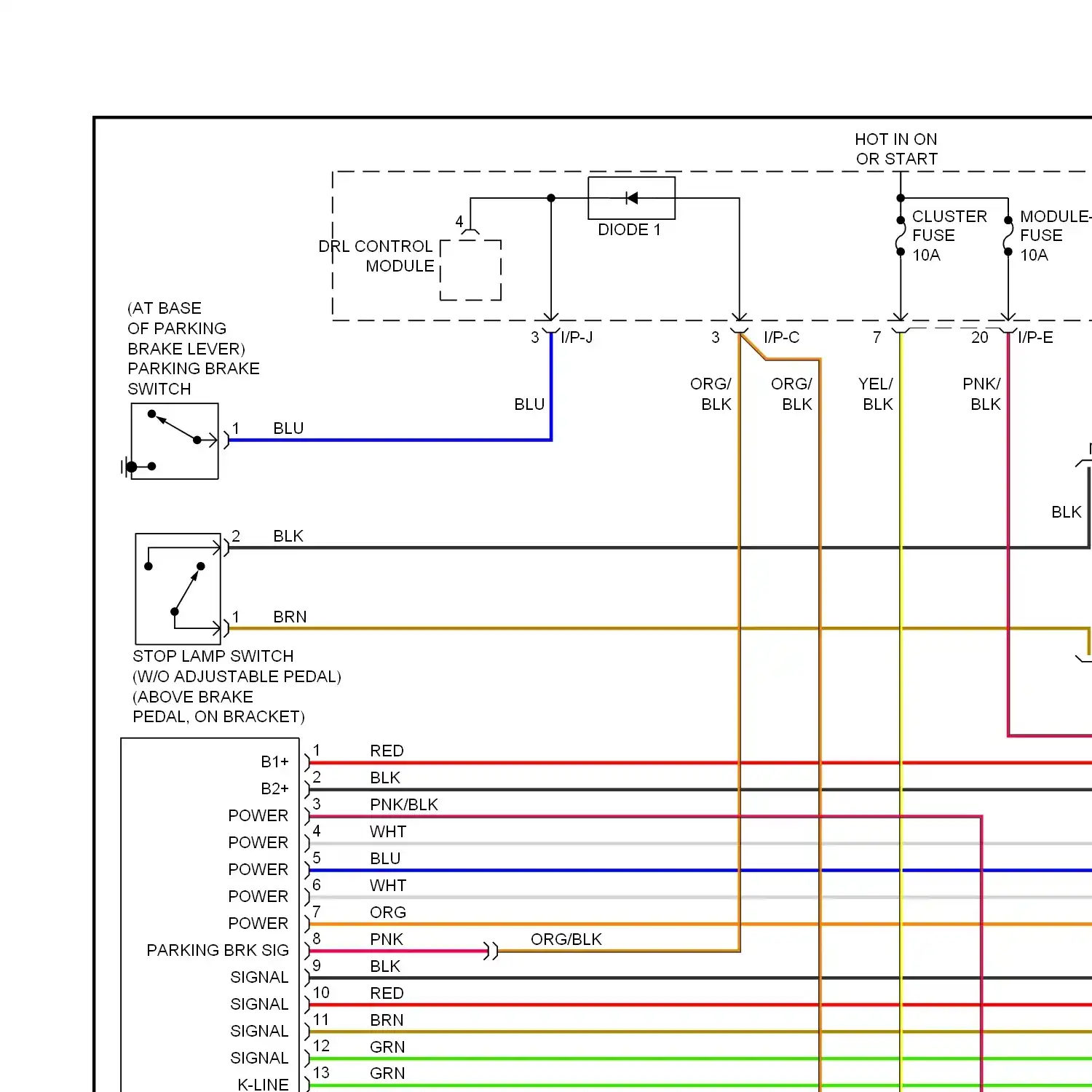
Task: Click the 'POWER' label on the pin 7 row
Action: click(258, 923)
